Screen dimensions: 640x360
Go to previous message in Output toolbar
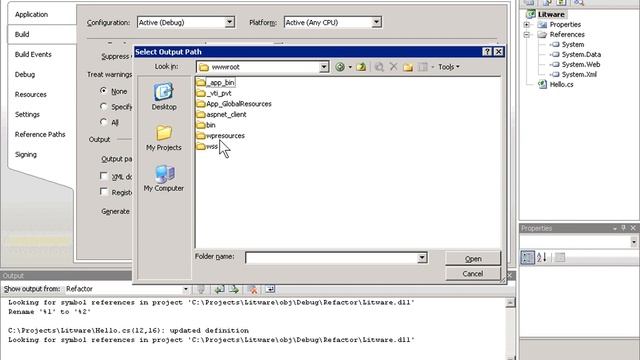pyautogui.click(x=220, y=289)
